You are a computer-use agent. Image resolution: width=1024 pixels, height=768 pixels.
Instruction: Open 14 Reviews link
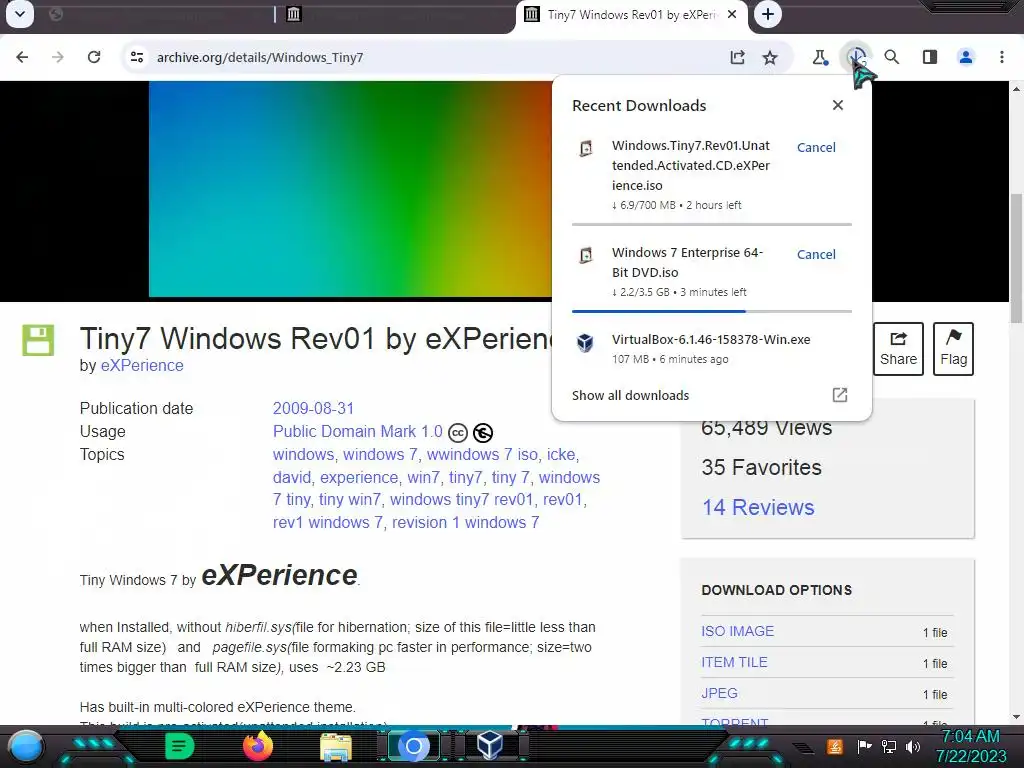tap(758, 507)
